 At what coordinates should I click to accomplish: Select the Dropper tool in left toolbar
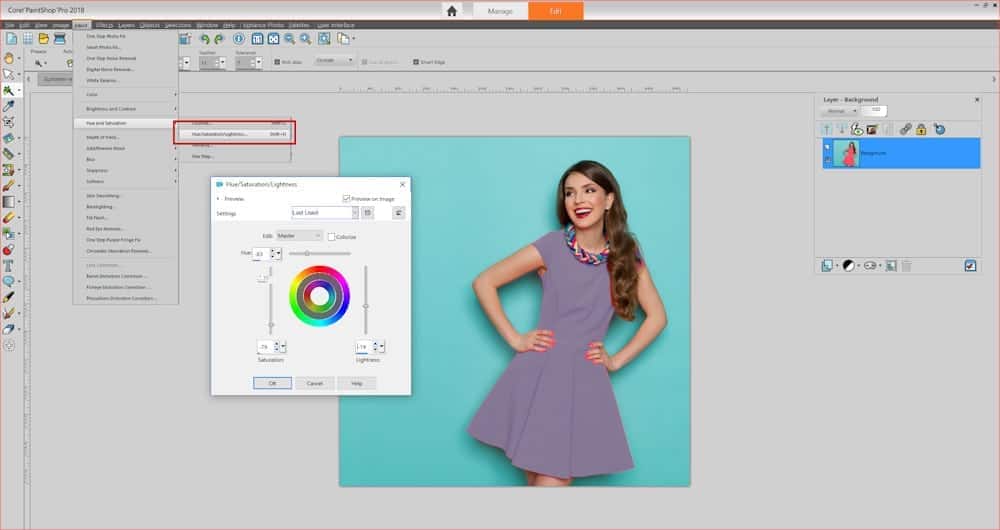(9, 105)
